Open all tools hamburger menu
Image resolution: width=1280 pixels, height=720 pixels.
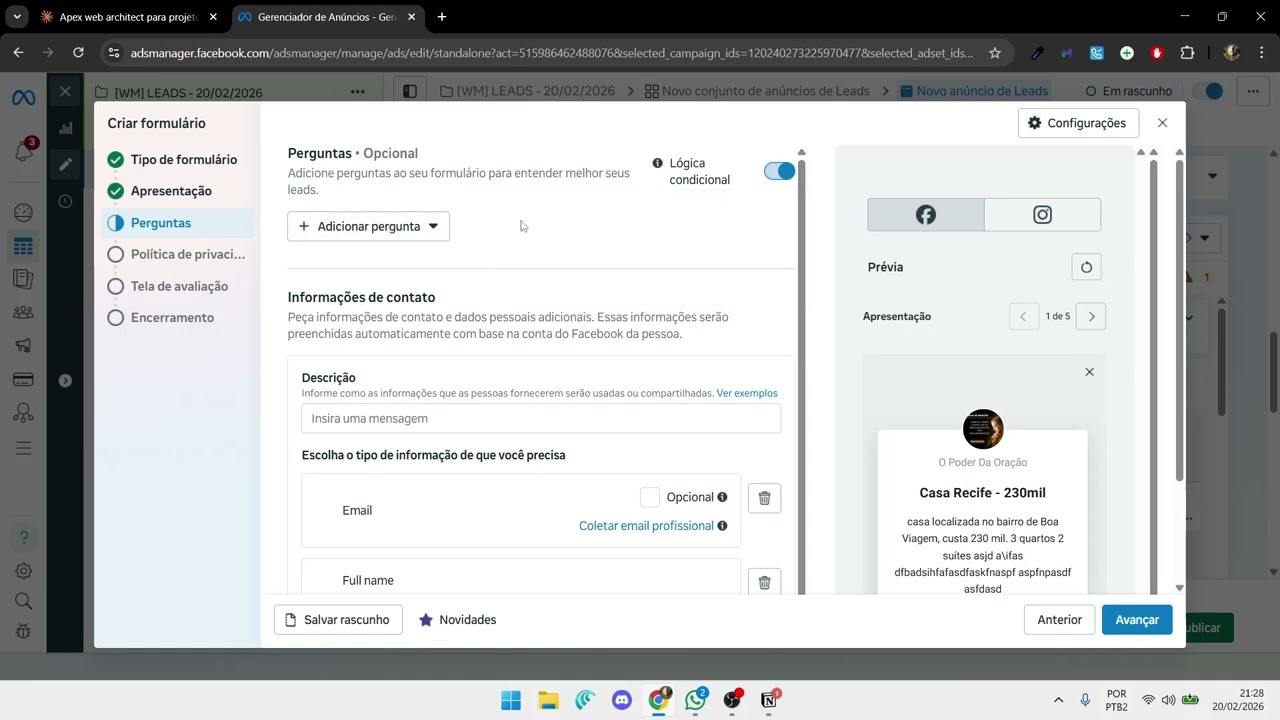23,447
